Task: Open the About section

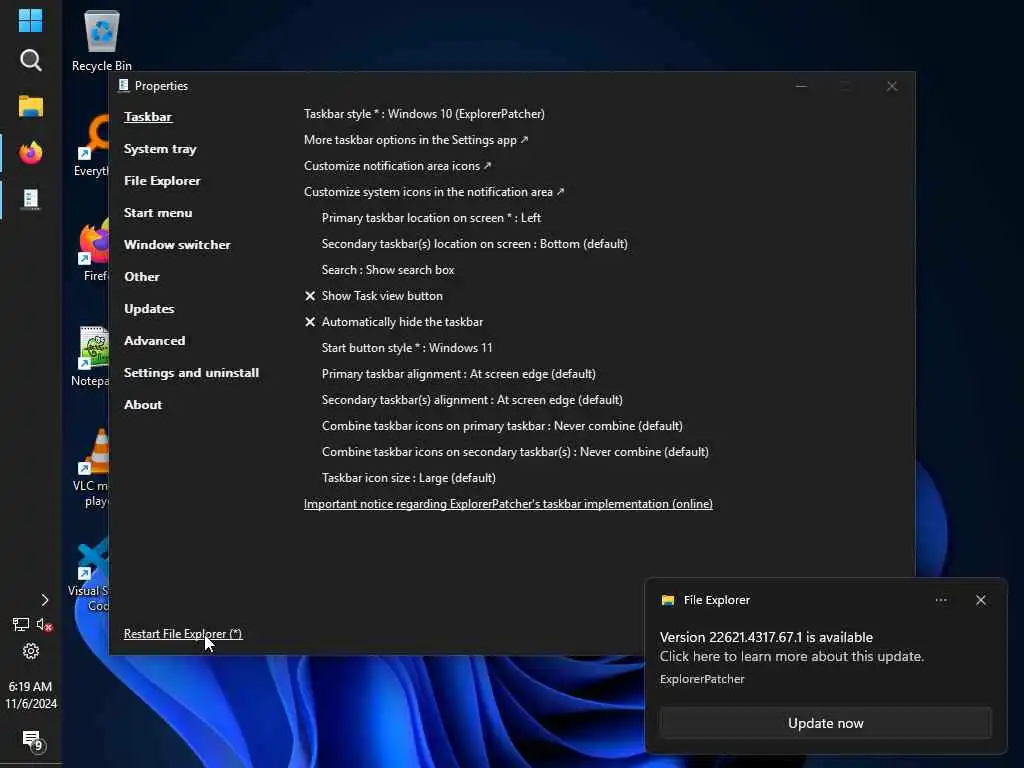Action: (x=143, y=405)
